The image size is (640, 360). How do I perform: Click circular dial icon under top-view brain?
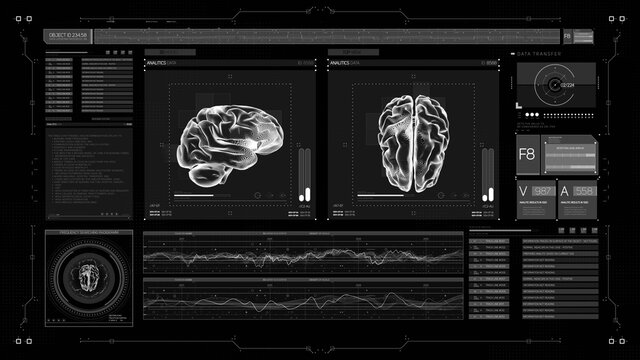coord(441,196)
